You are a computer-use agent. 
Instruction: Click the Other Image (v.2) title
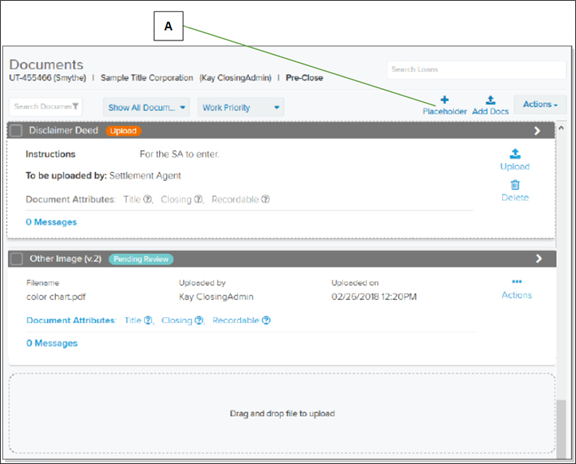(x=65, y=259)
